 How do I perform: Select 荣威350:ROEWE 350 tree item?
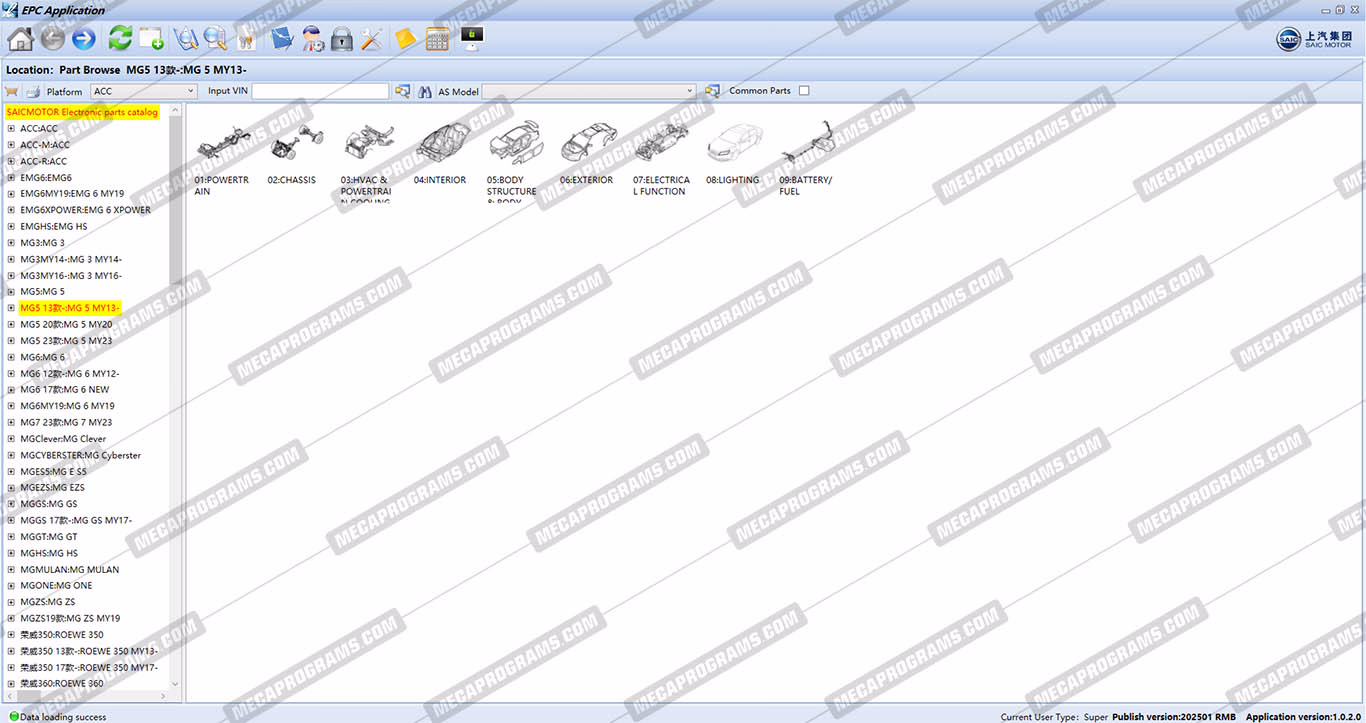tap(62, 635)
